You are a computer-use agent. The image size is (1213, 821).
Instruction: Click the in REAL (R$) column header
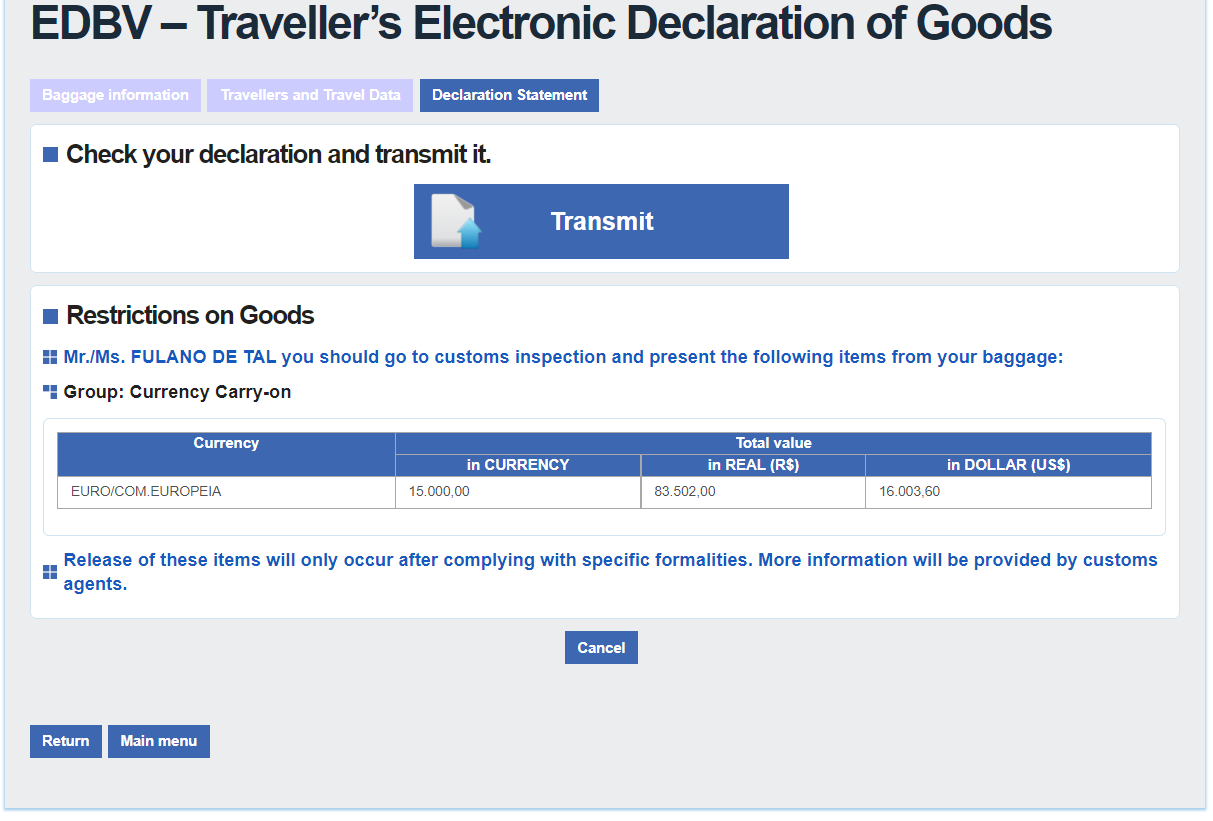[753, 465]
